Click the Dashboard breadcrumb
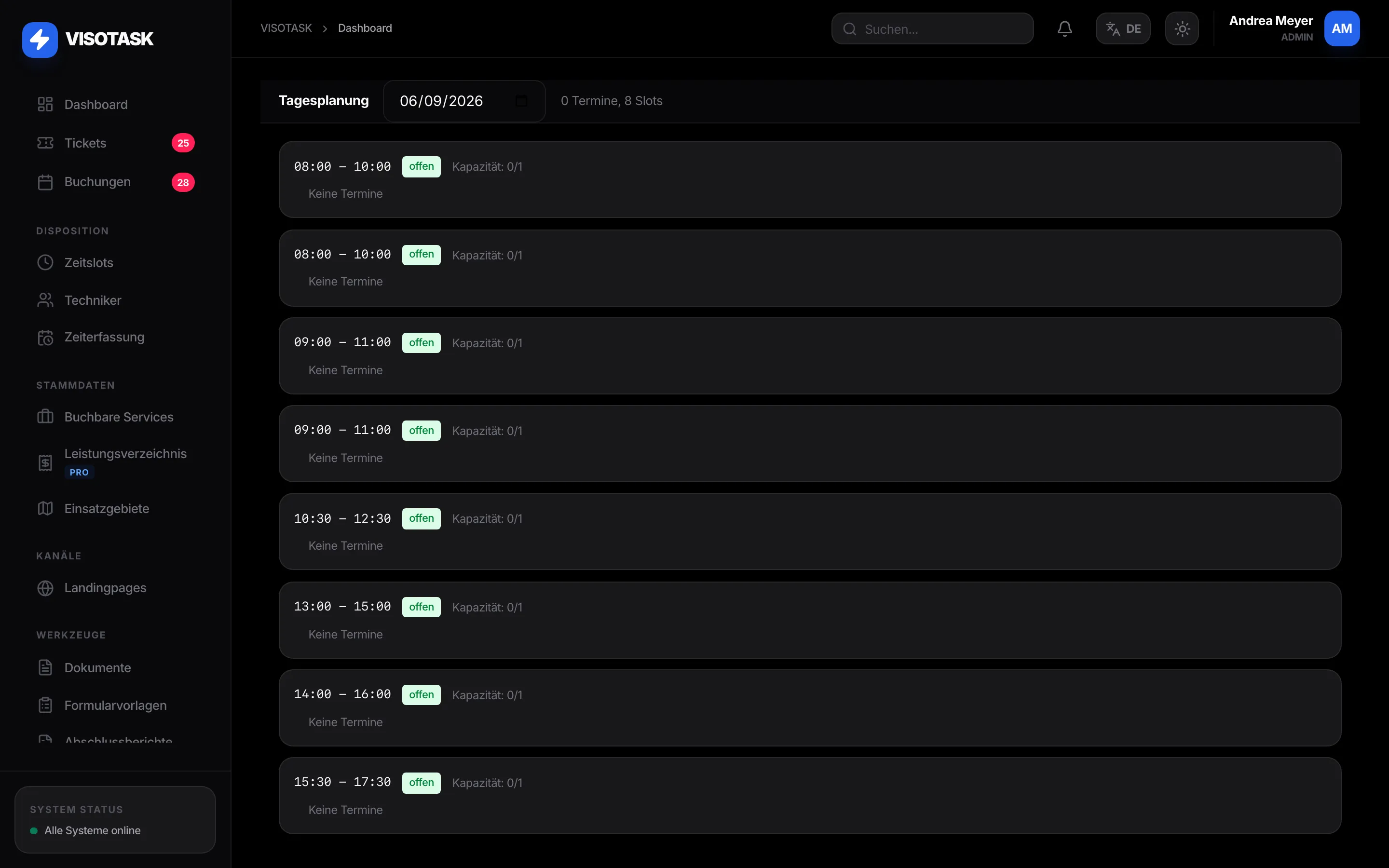Screen dimensions: 1389x868 click(x=365, y=28)
